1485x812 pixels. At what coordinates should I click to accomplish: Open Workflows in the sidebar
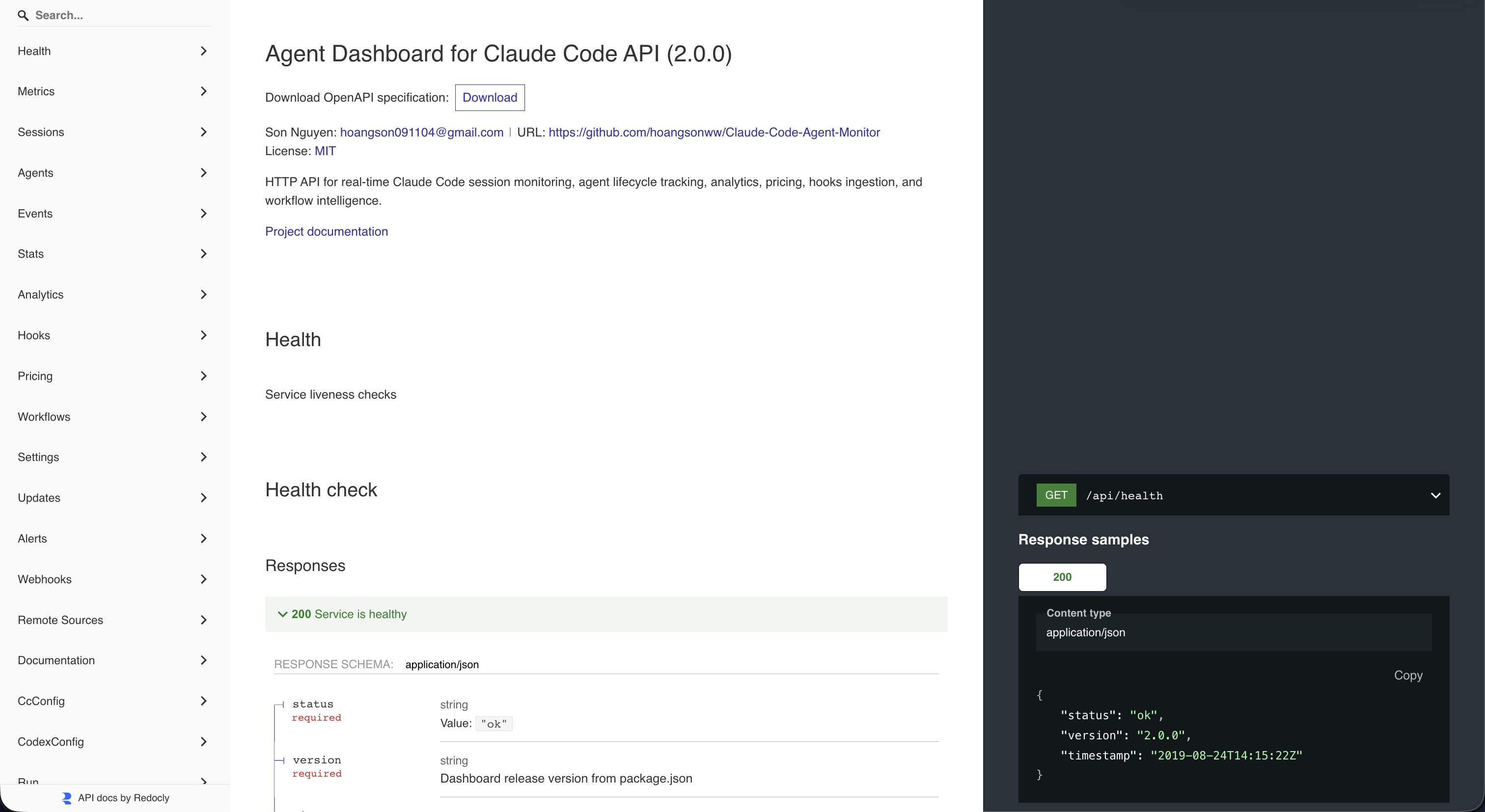(x=115, y=417)
